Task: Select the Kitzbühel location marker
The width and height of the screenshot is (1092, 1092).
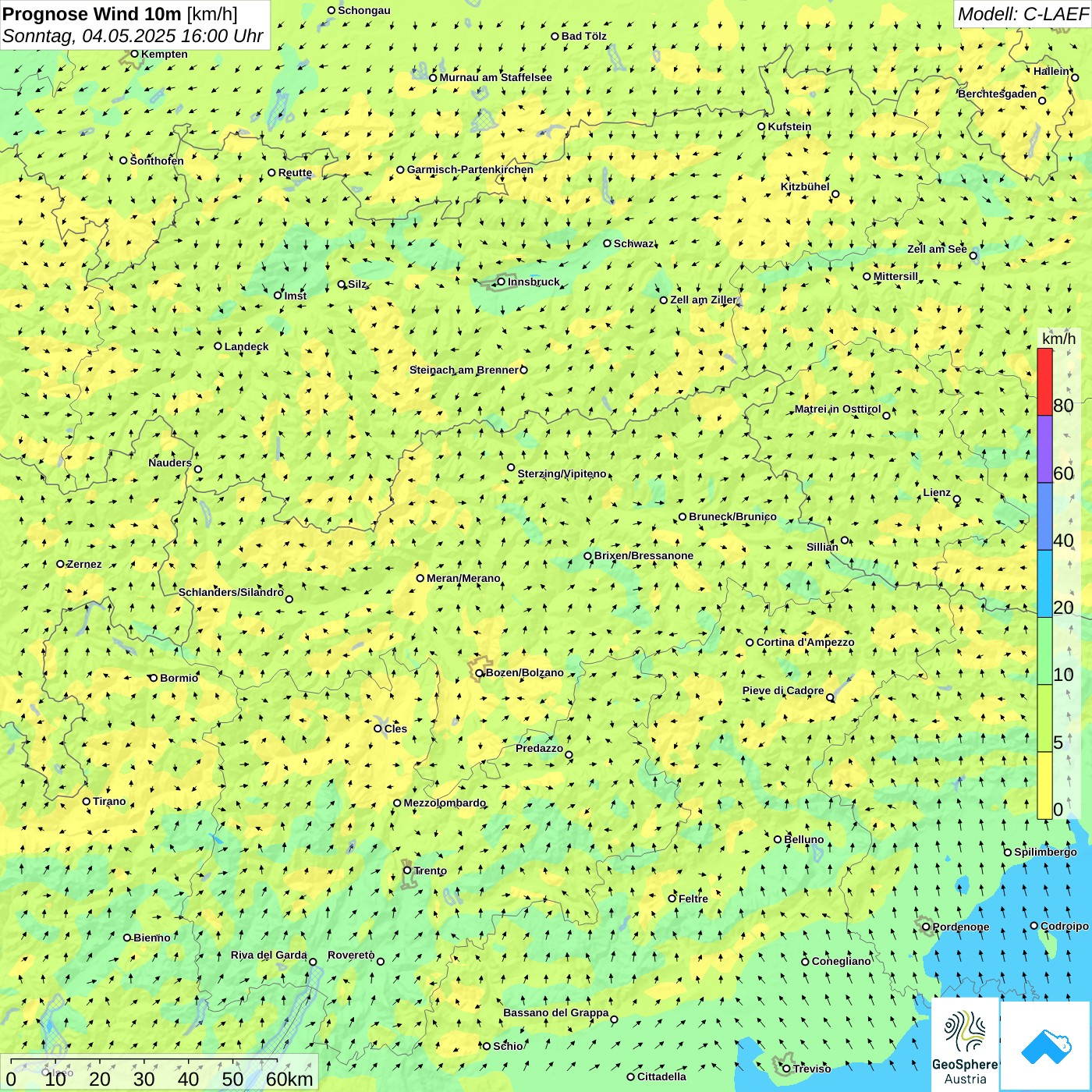Action: (x=835, y=194)
